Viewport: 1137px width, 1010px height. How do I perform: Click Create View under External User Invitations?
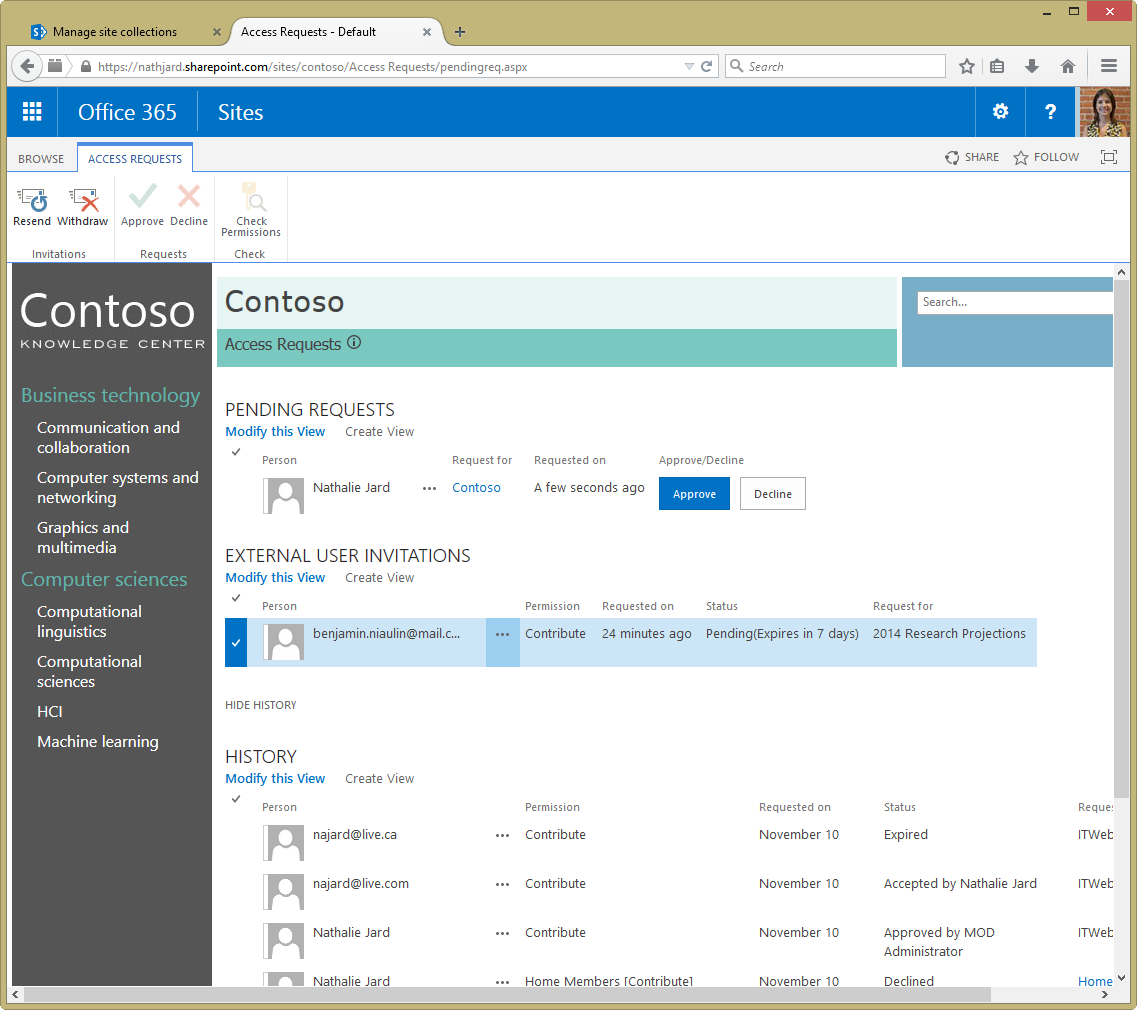(x=379, y=578)
